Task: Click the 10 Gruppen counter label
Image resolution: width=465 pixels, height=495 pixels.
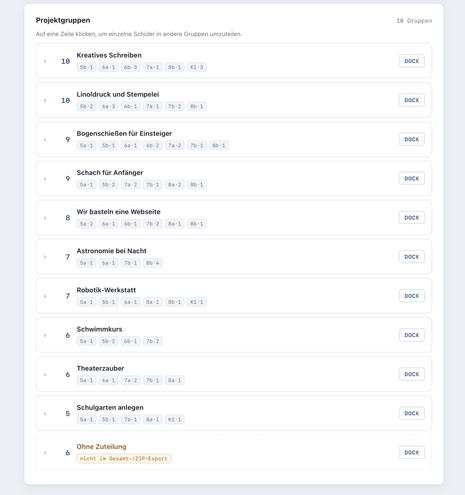Action: coord(414,21)
